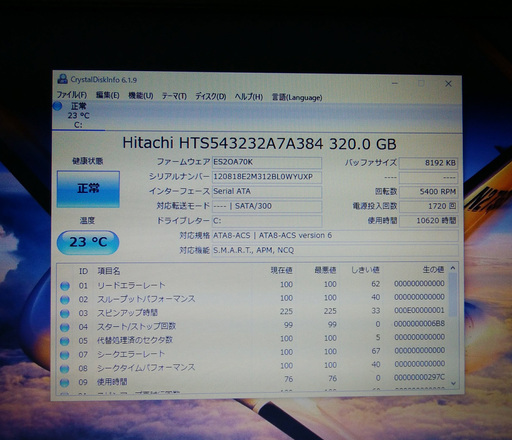
Task: Click the 健康状態 label
Action: tap(88, 161)
